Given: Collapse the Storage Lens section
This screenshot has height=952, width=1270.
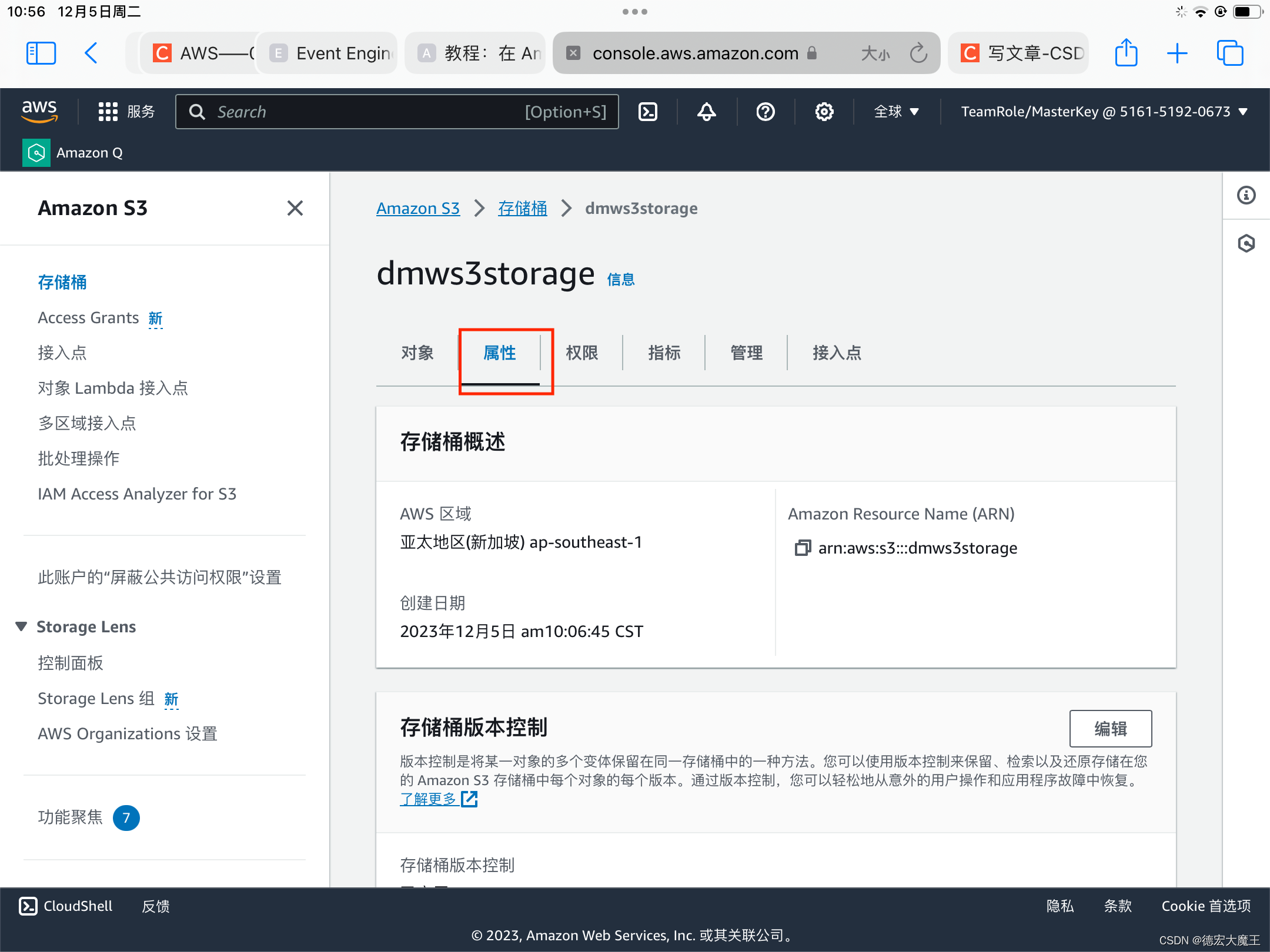Looking at the screenshot, I should pos(22,626).
